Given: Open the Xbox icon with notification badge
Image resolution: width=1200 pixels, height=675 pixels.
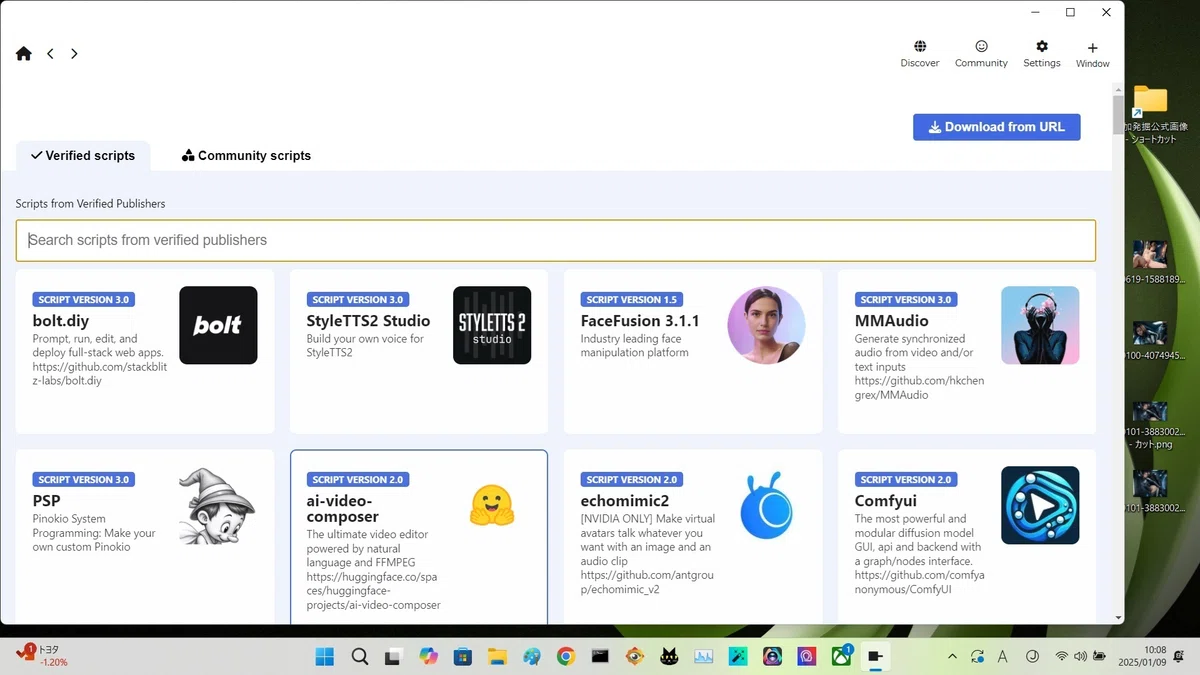Looking at the screenshot, I should click(841, 656).
